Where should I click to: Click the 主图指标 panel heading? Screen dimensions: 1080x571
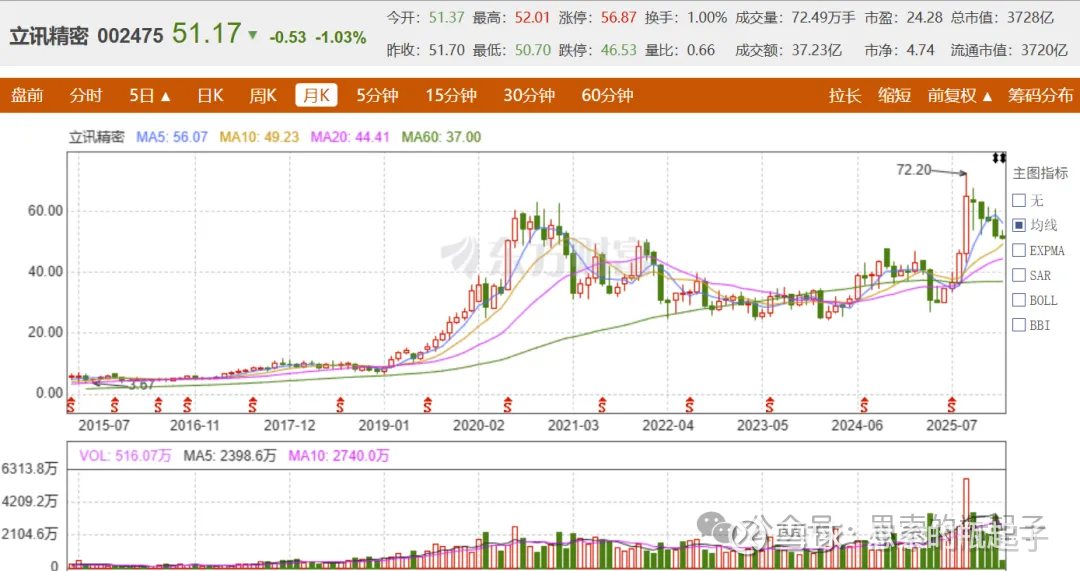[1040, 173]
